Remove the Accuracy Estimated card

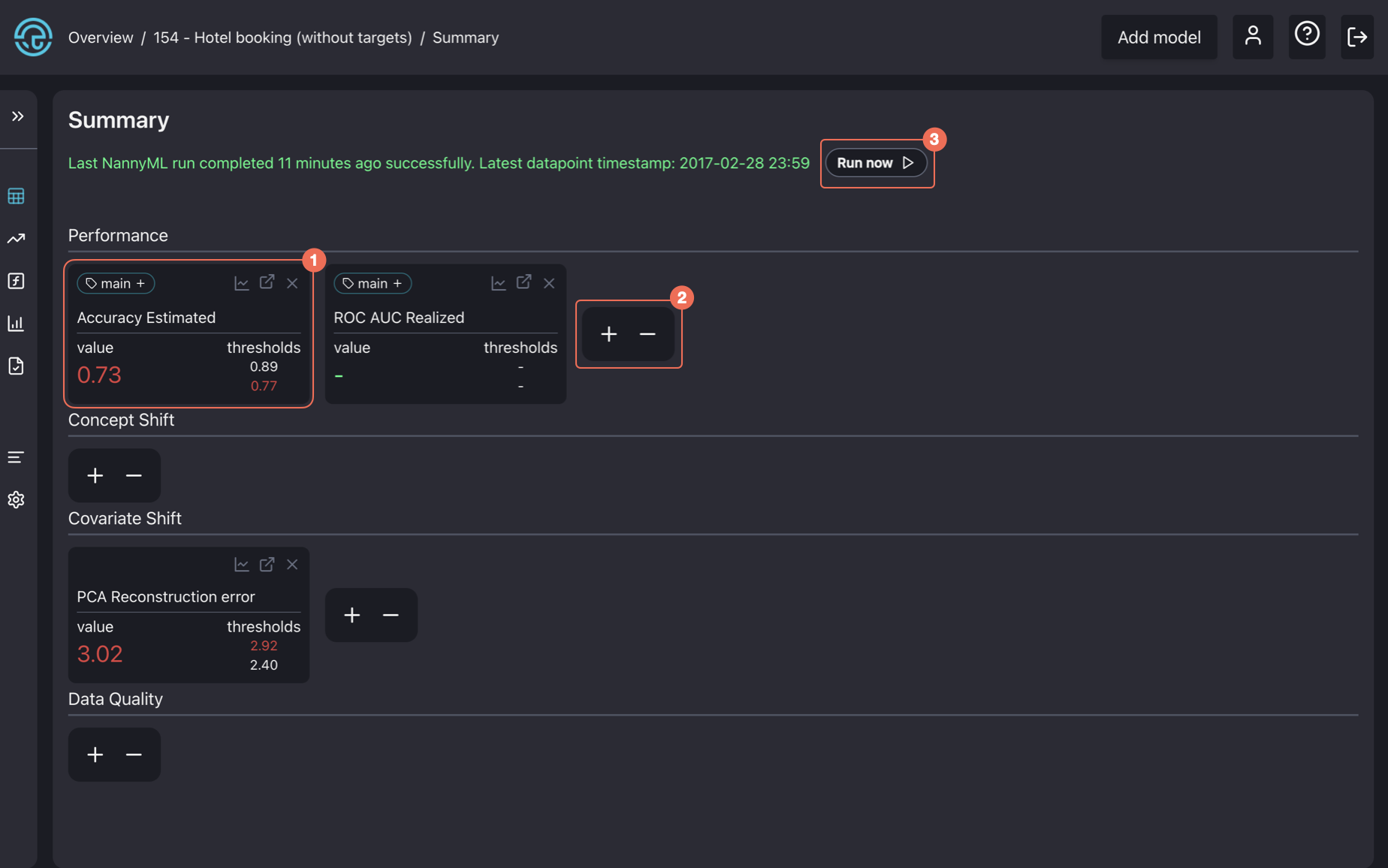pos(292,283)
